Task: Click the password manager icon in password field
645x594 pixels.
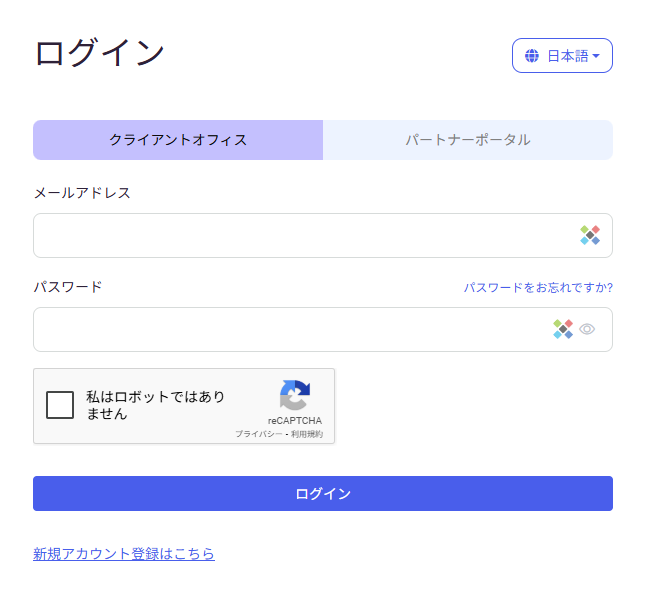Action: point(563,329)
